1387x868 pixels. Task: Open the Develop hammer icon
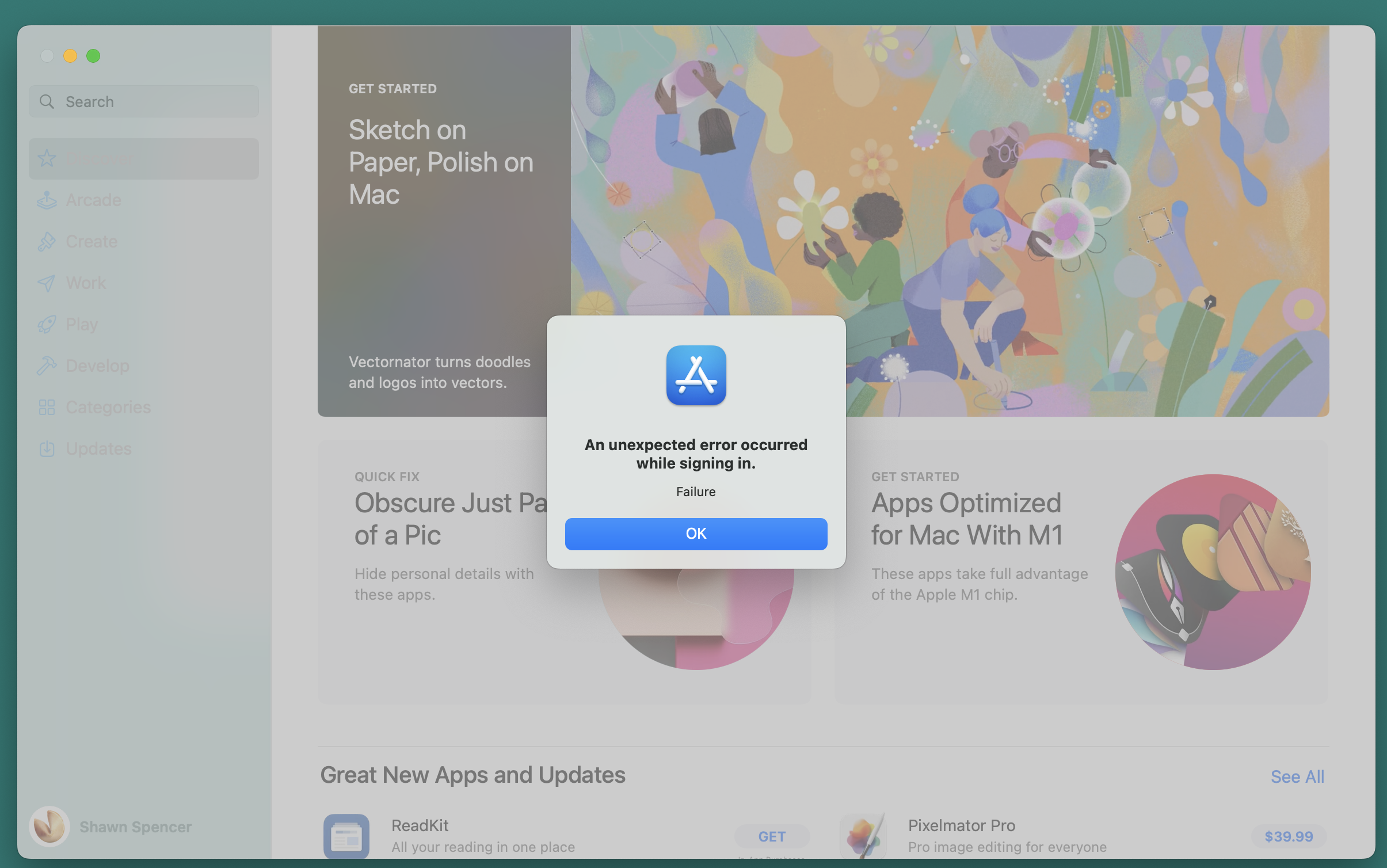(x=47, y=366)
